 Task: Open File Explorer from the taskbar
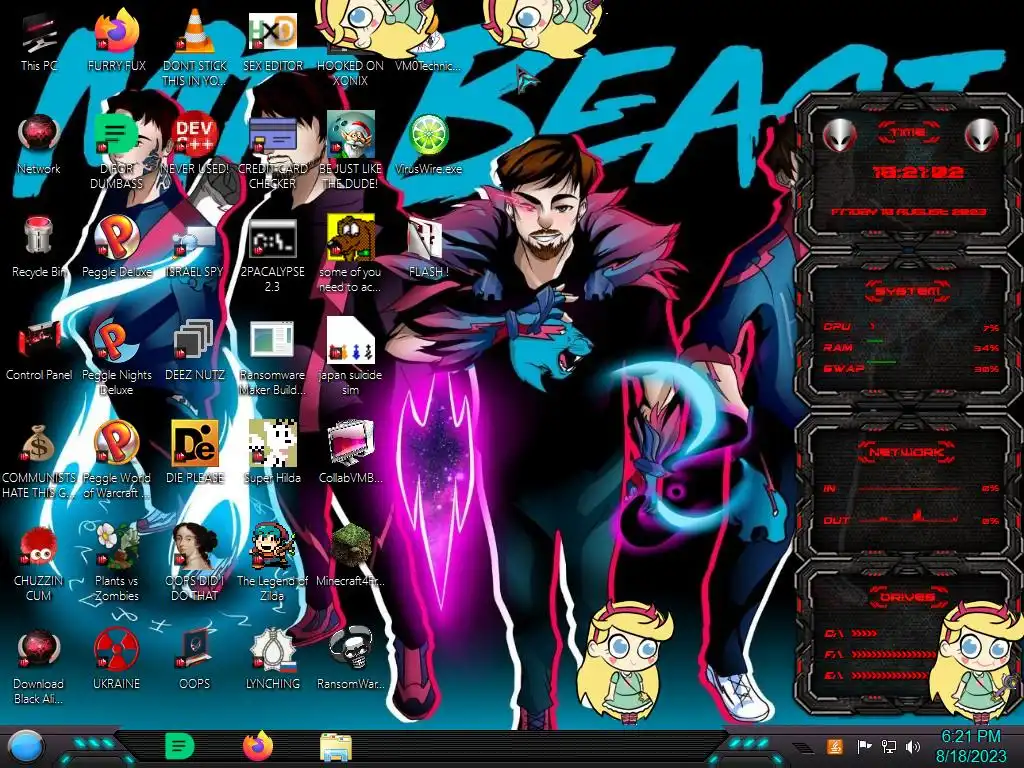click(336, 747)
